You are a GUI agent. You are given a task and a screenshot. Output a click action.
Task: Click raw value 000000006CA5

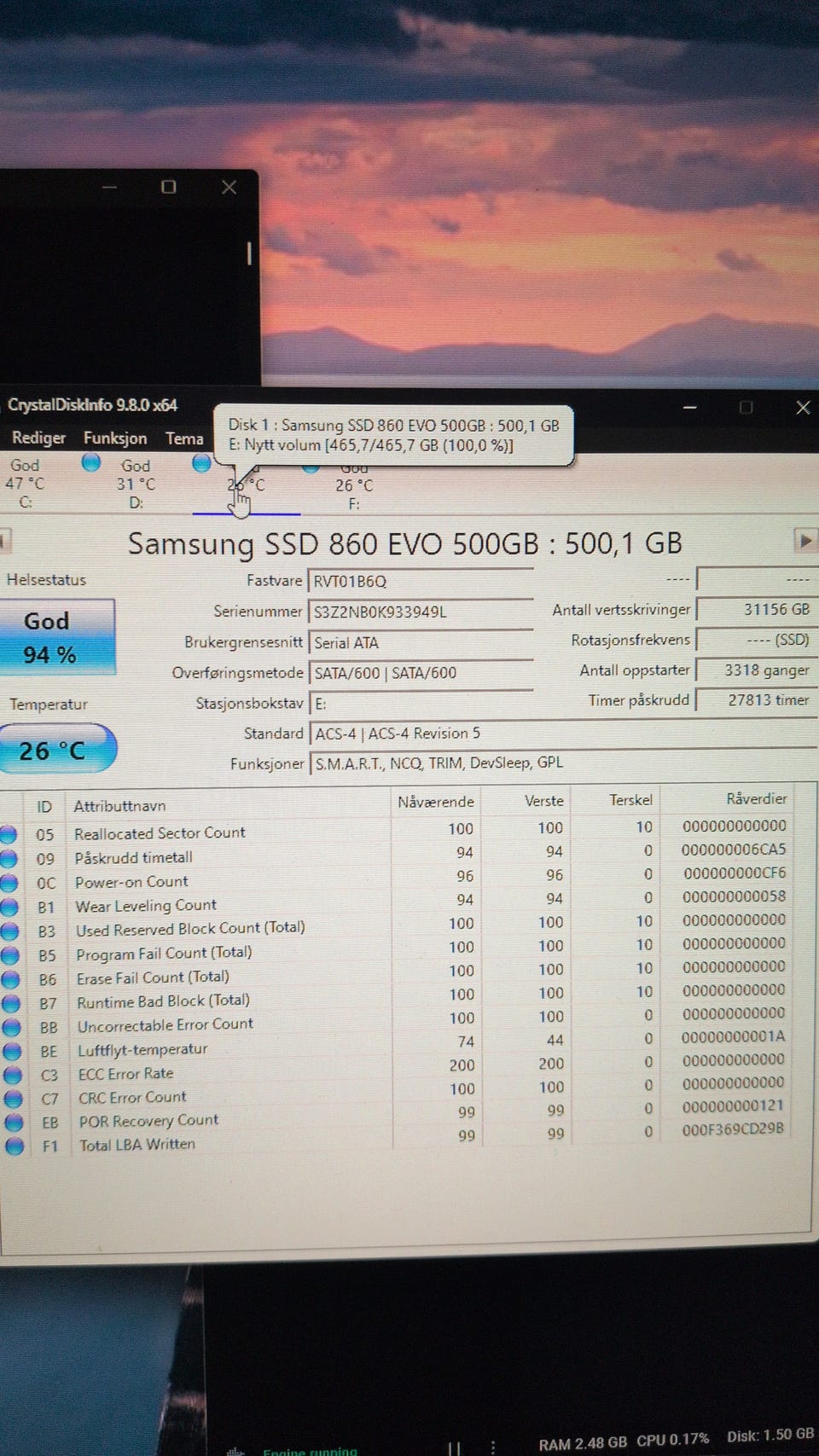point(734,850)
